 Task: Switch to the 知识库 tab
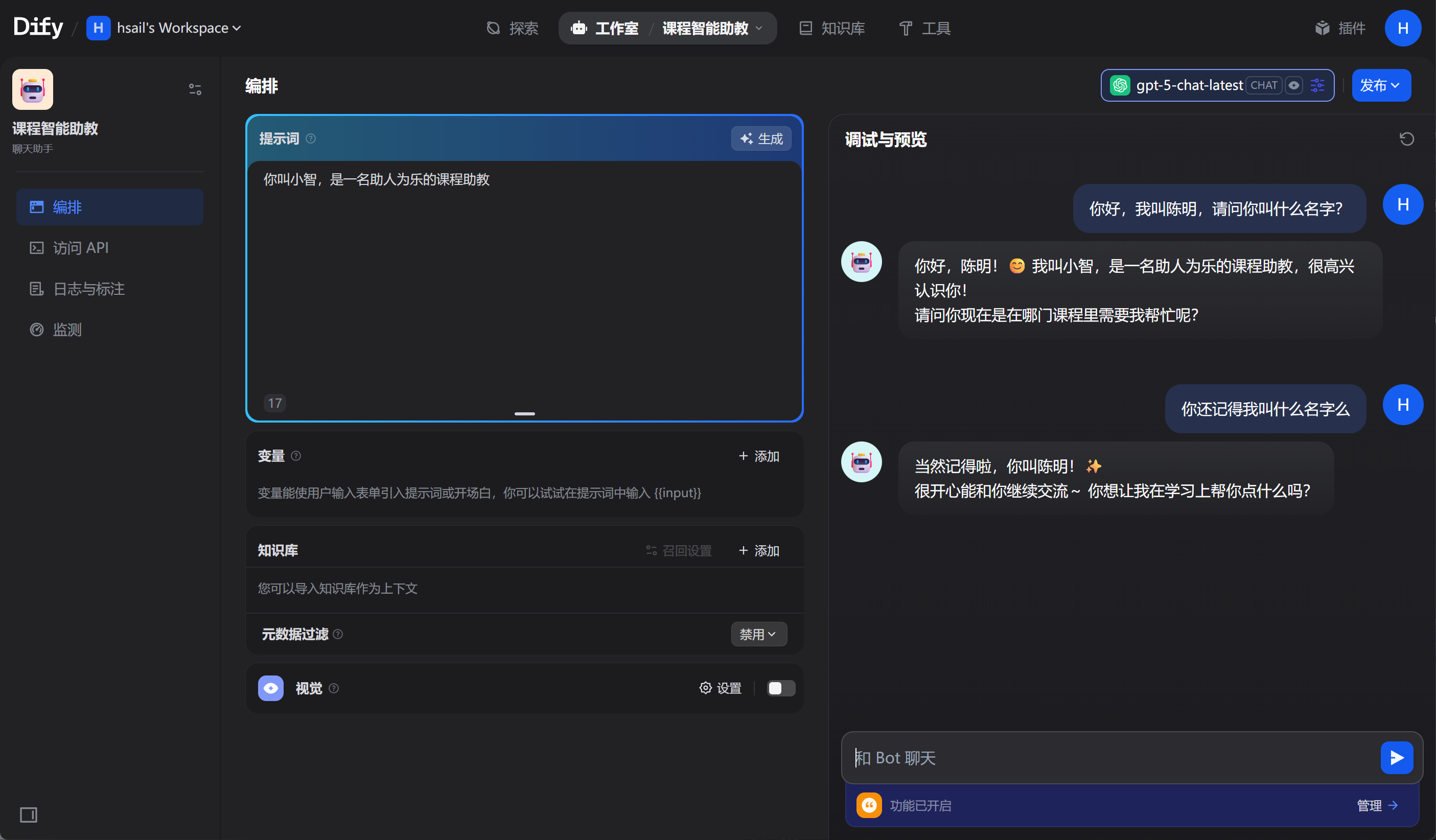coord(832,28)
